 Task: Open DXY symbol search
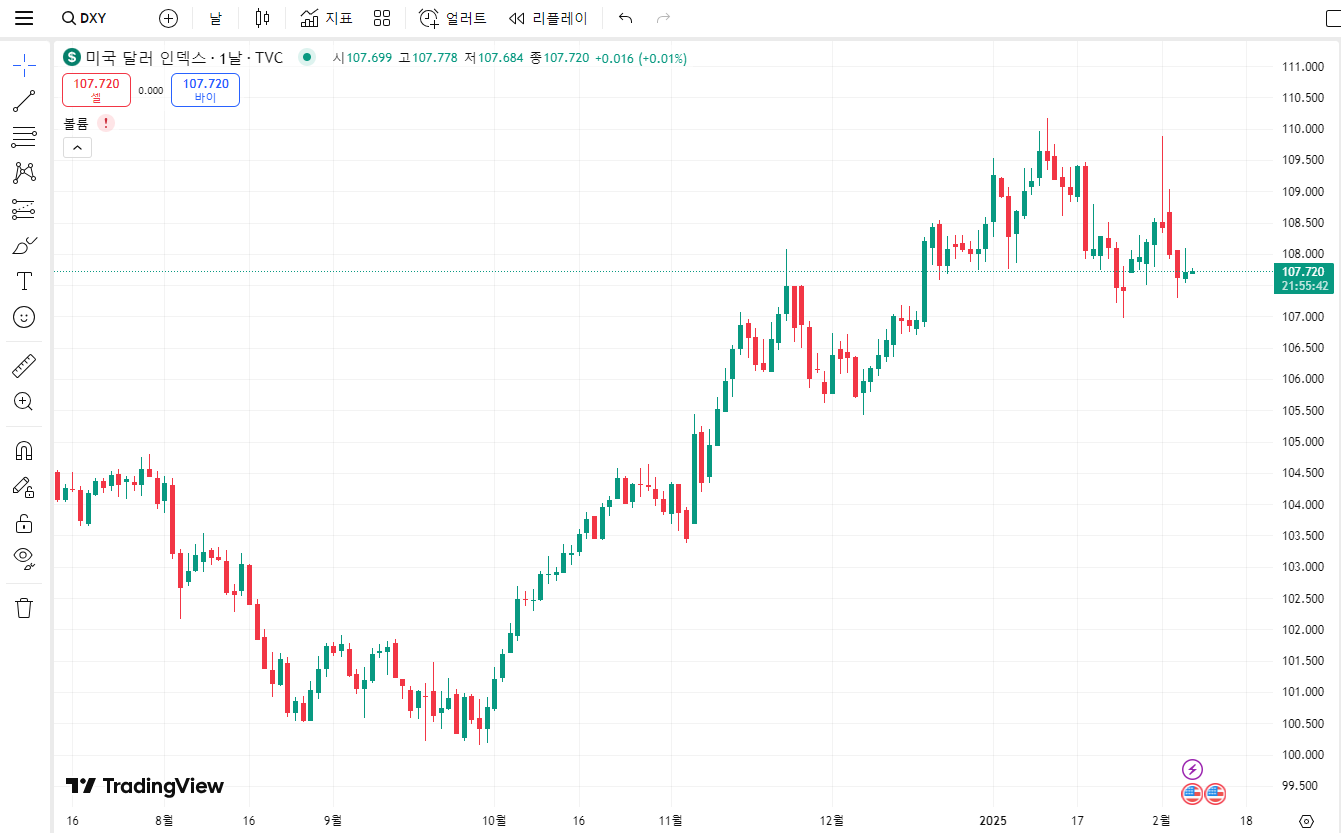[84, 18]
